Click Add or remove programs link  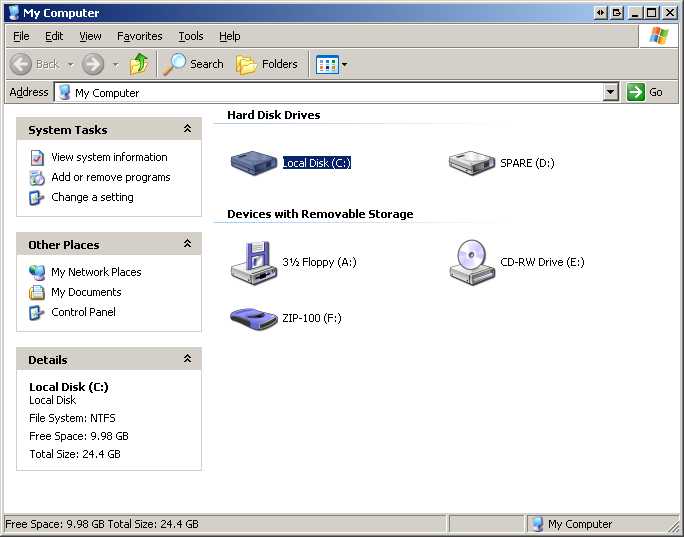point(111,177)
